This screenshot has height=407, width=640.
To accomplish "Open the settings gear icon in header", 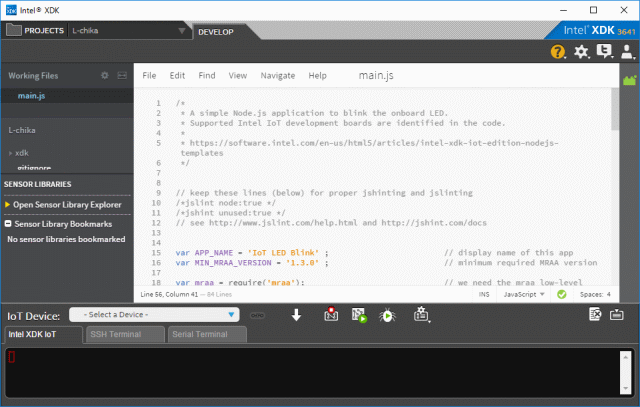I will (x=581, y=52).
